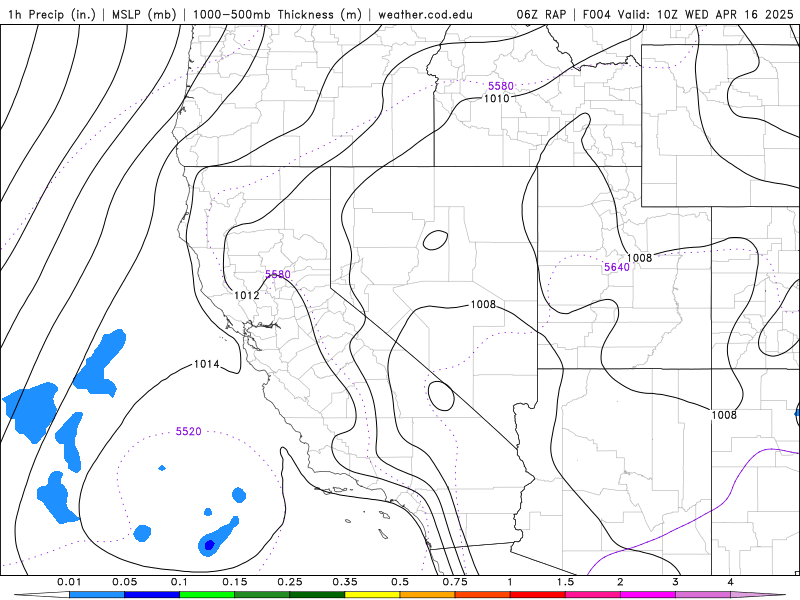Click the 'MSLP (mb)' title text
The height and width of the screenshot is (600, 800).
144,14
